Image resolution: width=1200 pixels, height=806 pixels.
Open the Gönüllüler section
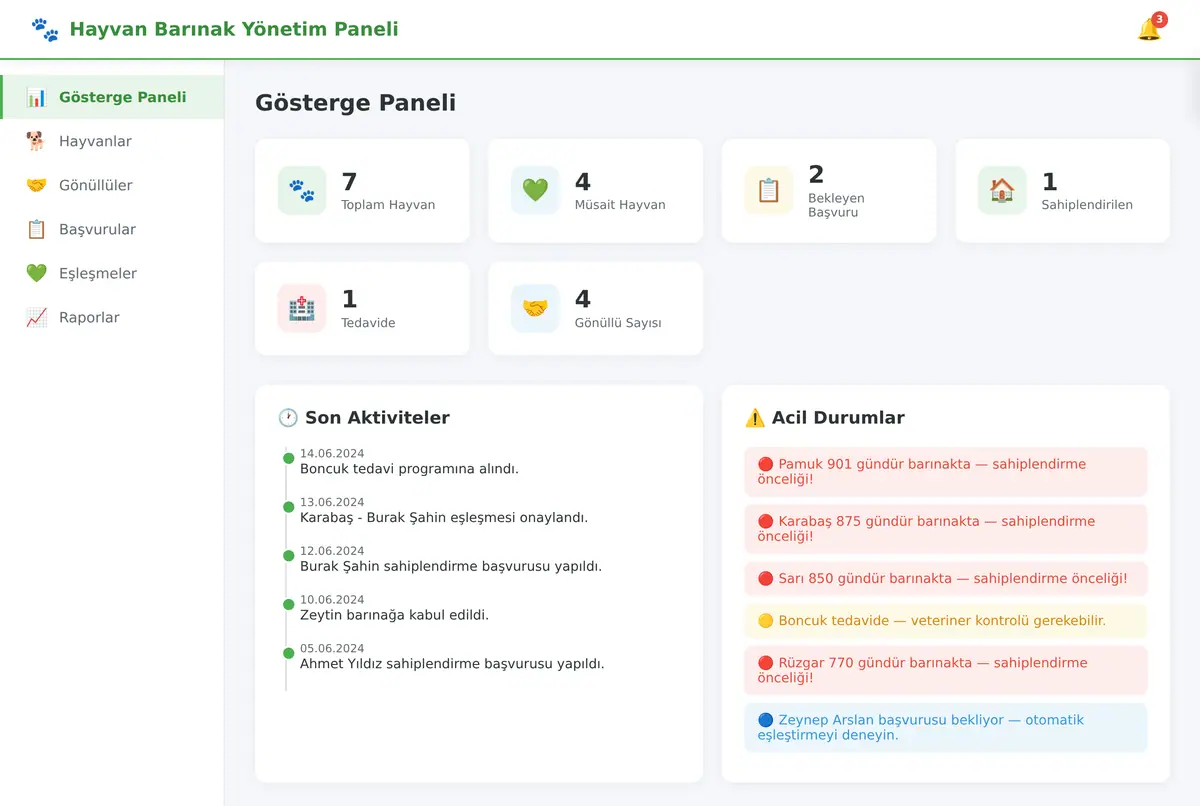pyautogui.click(x=112, y=185)
